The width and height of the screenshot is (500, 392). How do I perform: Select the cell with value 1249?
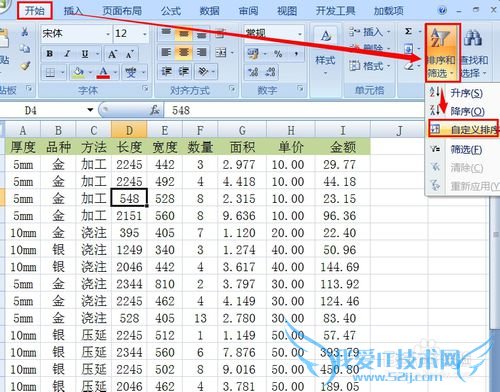coord(129,250)
